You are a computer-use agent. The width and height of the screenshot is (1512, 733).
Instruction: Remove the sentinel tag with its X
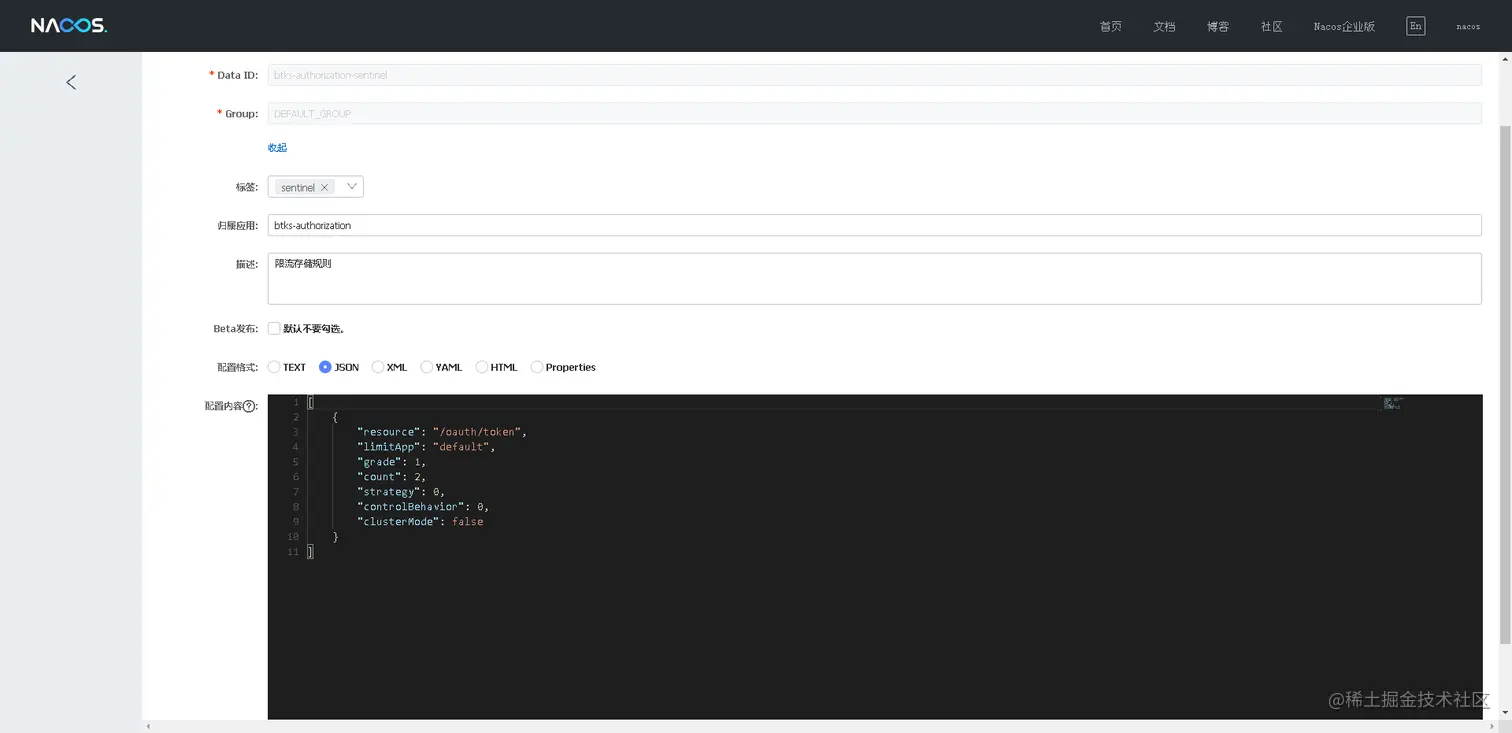(324, 188)
